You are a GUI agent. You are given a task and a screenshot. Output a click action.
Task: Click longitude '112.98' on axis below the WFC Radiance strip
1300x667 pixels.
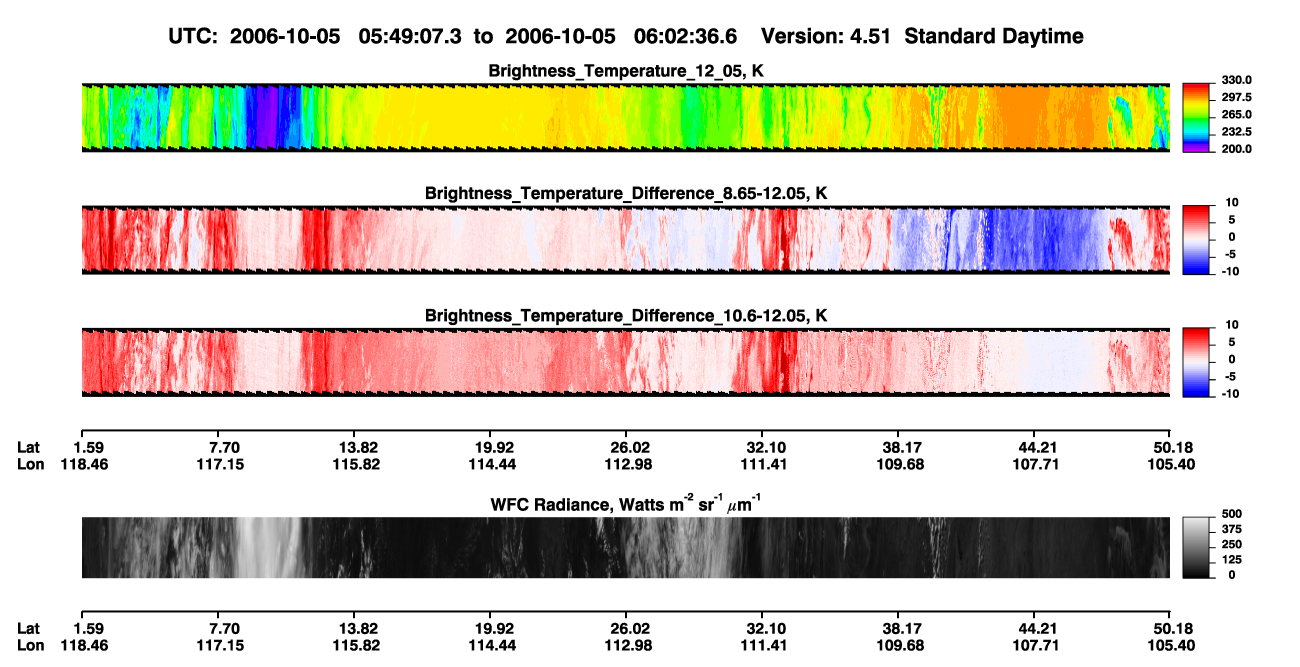630,645
